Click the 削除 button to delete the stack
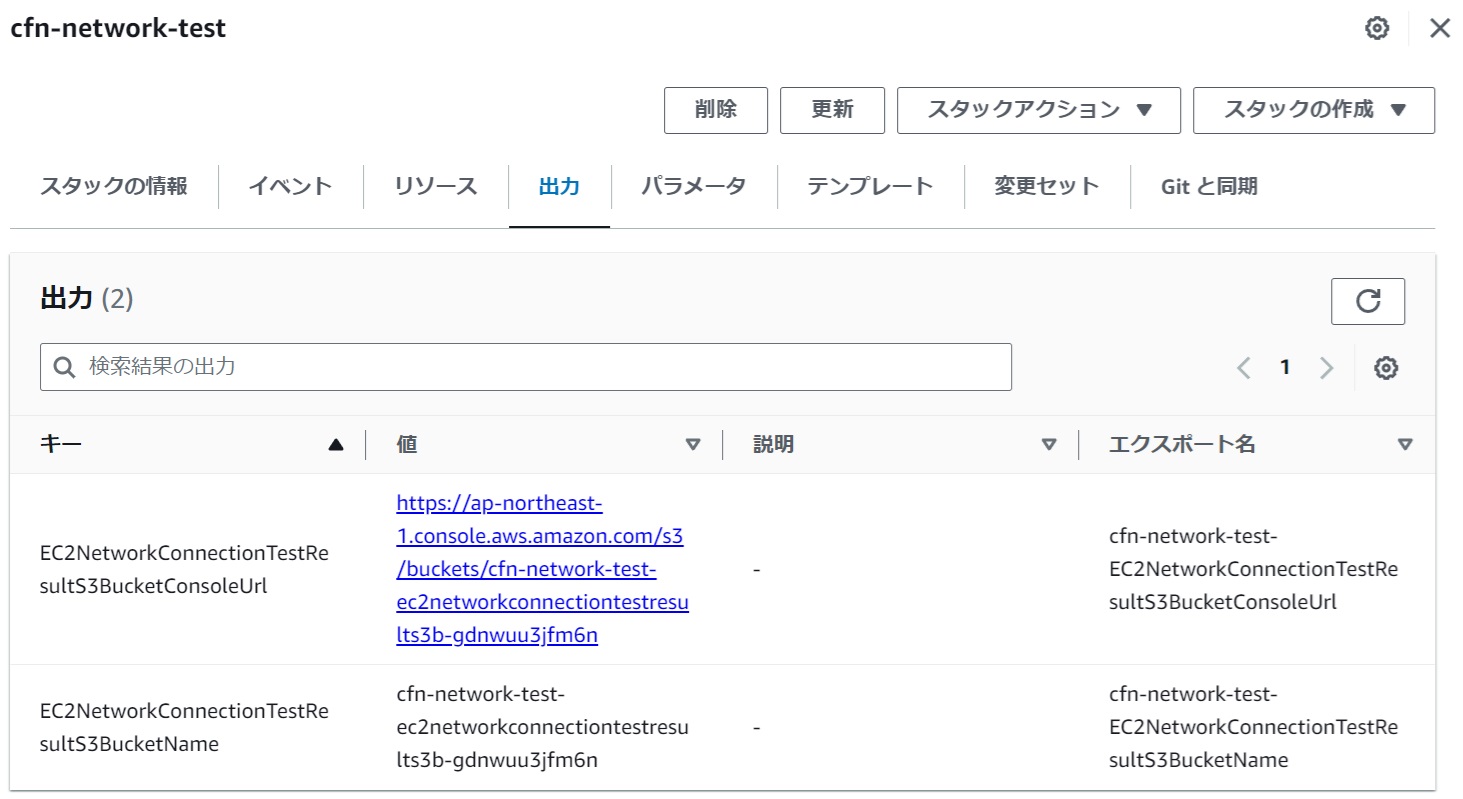This screenshot has width=1463, height=799. coord(716,110)
